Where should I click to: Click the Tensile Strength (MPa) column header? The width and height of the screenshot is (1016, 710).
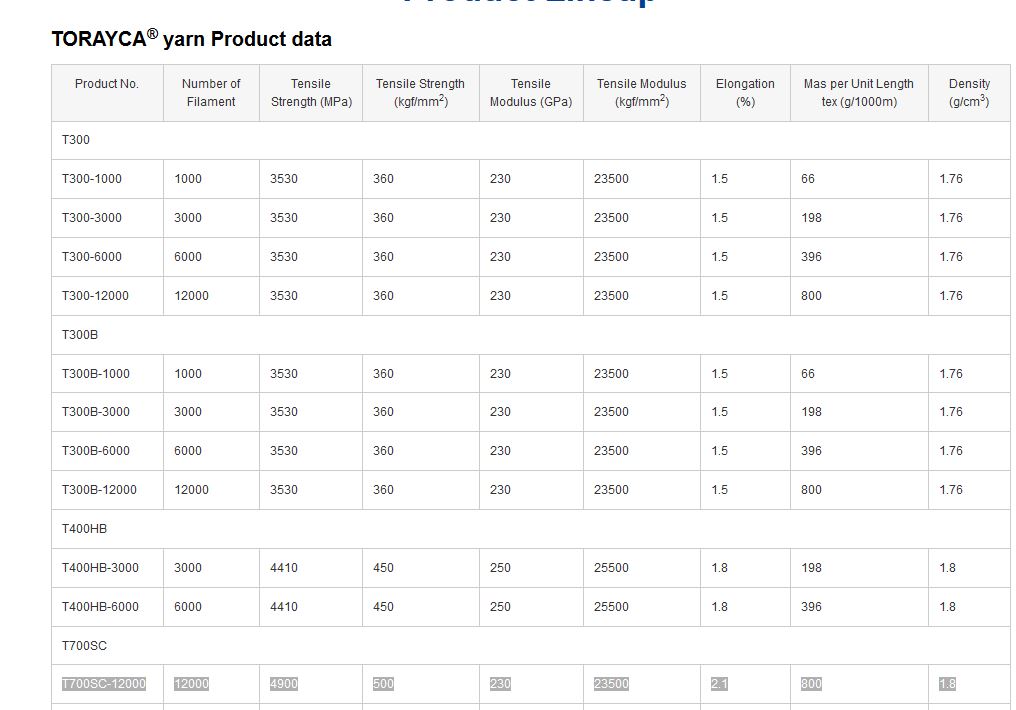(x=311, y=93)
